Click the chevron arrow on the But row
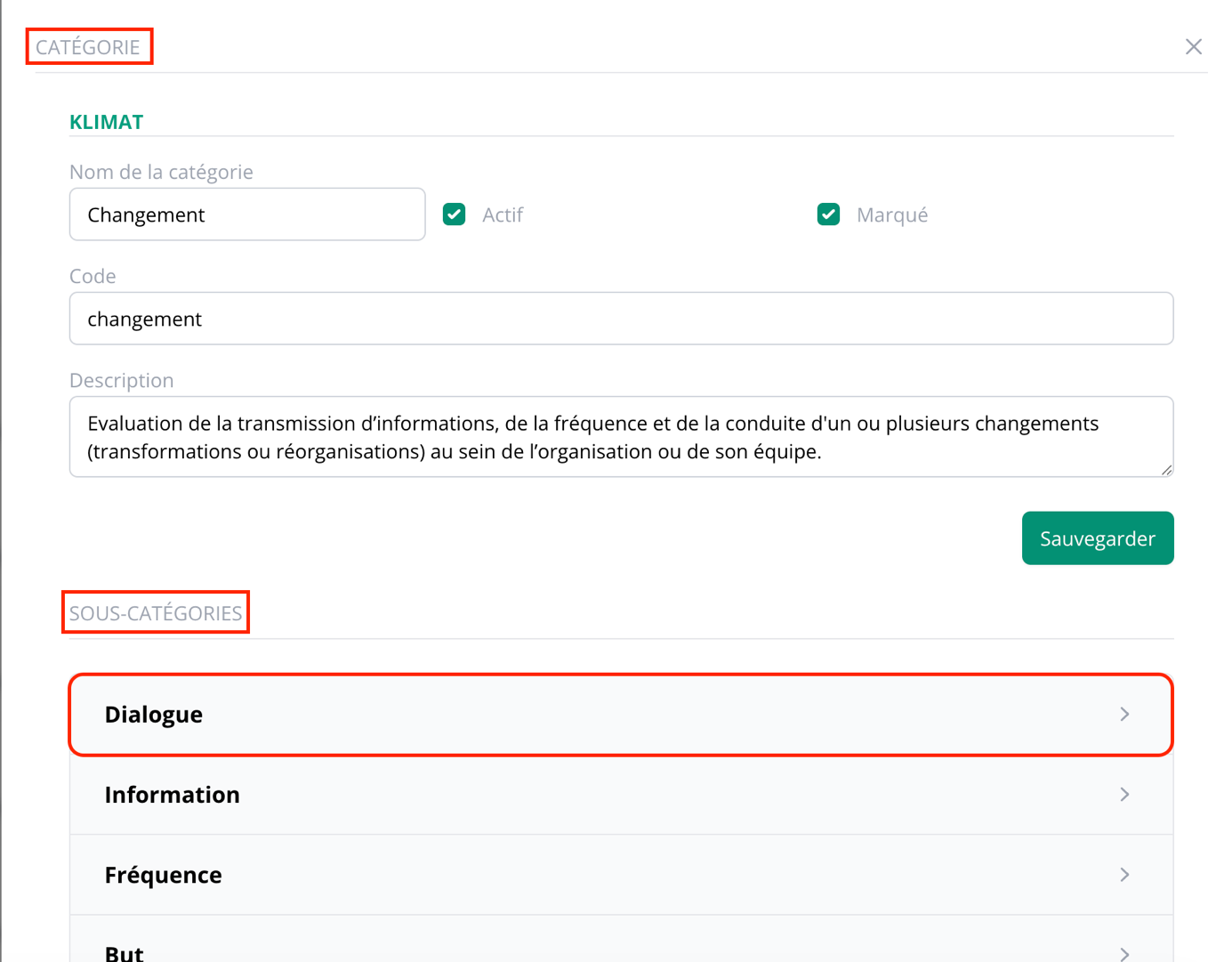This screenshot has width=1232, height=962. [x=1124, y=952]
